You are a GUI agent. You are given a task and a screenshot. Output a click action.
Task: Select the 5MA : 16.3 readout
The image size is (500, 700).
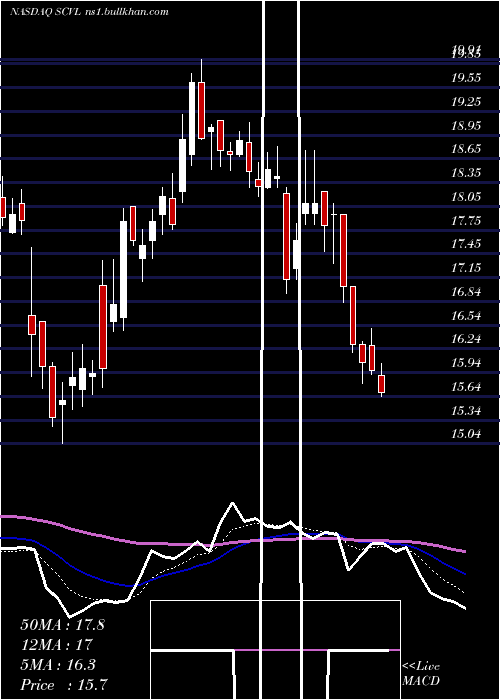(58, 665)
